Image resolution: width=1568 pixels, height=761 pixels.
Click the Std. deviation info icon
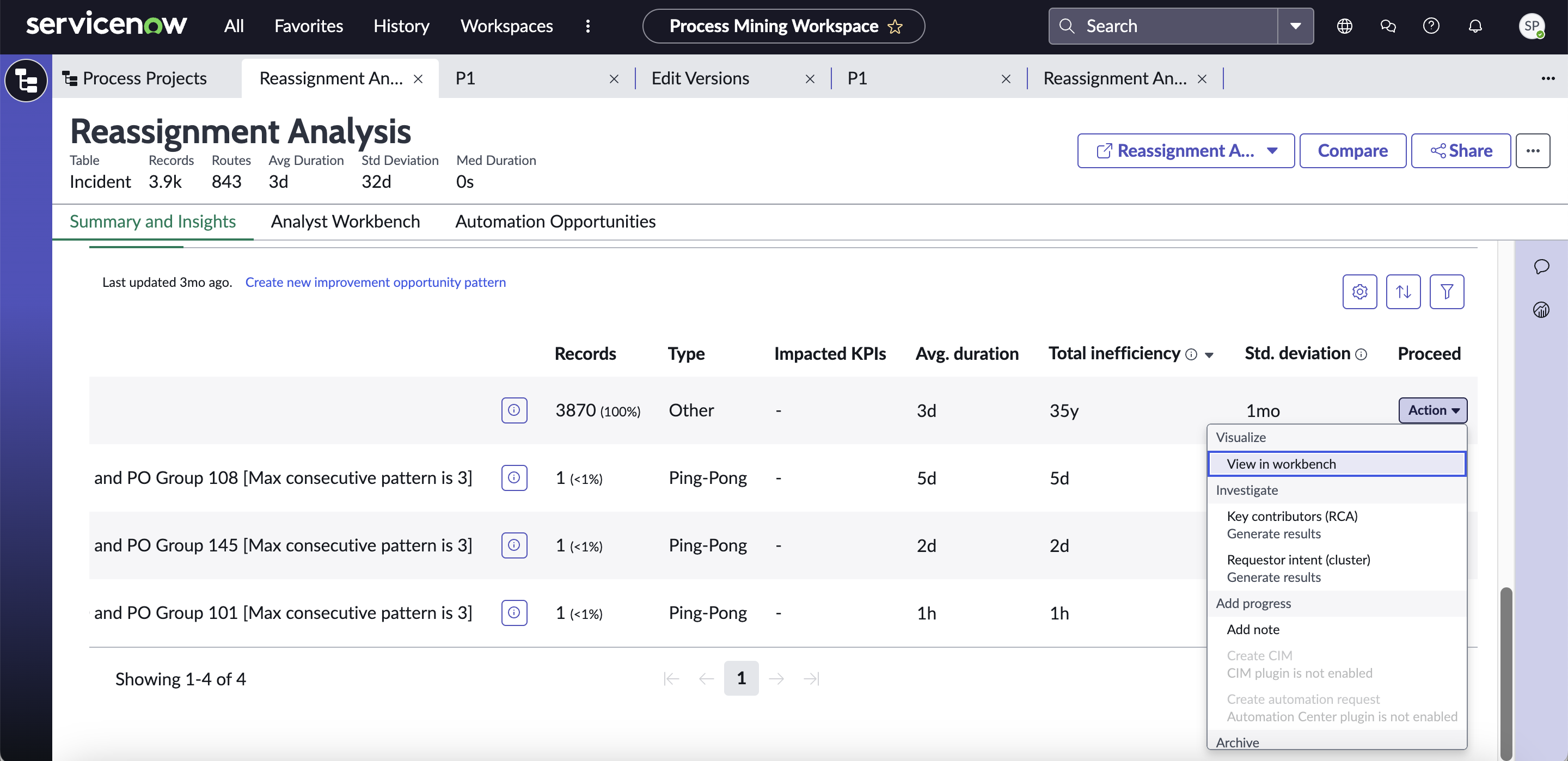click(x=1362, y=354)
